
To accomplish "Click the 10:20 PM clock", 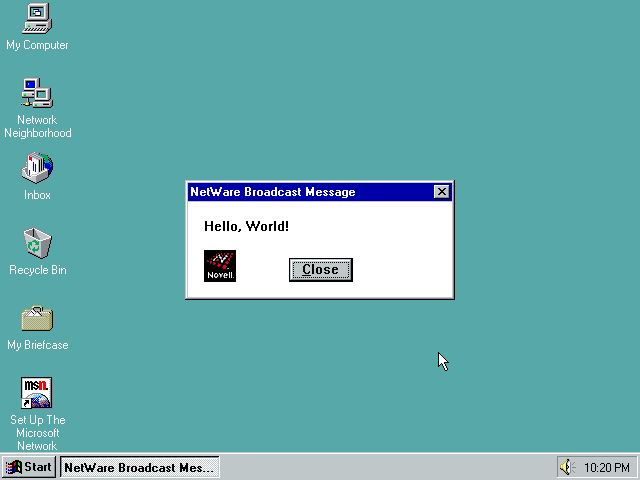I will 607,467.
